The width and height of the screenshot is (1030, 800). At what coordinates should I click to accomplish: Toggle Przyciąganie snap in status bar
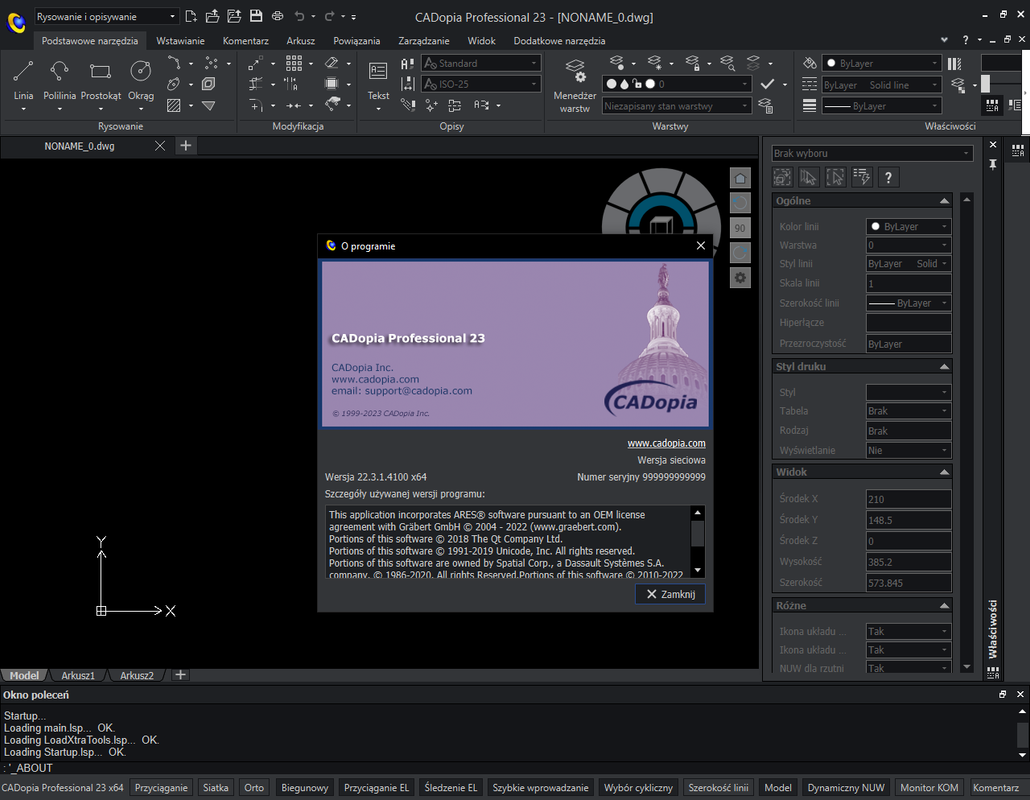(161, 788)
